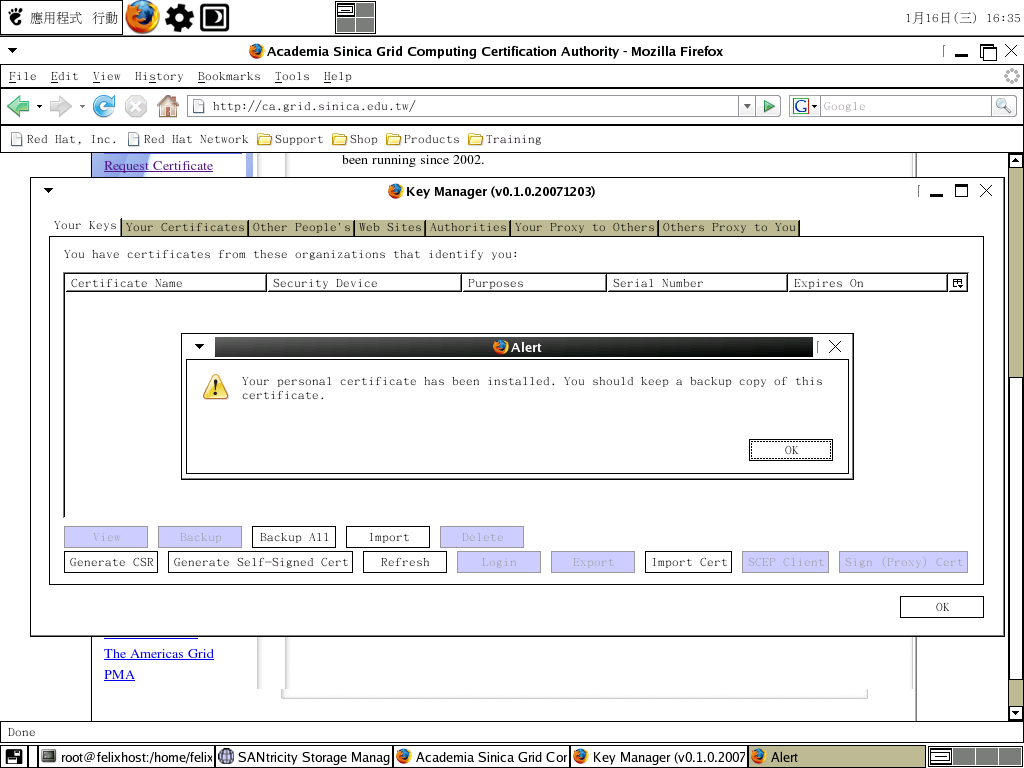The width and height of the screenshot is (1024, 768).
Task: Open the Google search engine selector
Action: [x=805, y=106]
